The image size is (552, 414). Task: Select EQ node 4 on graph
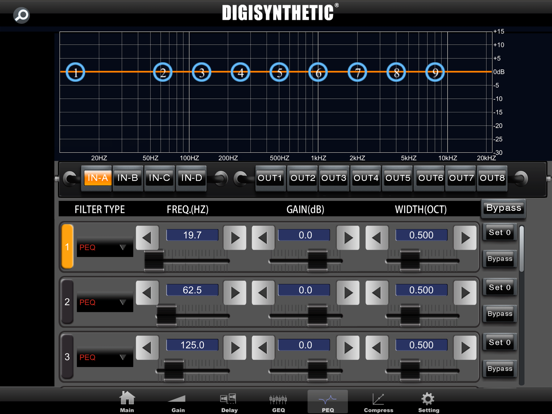tap(240, 72)
